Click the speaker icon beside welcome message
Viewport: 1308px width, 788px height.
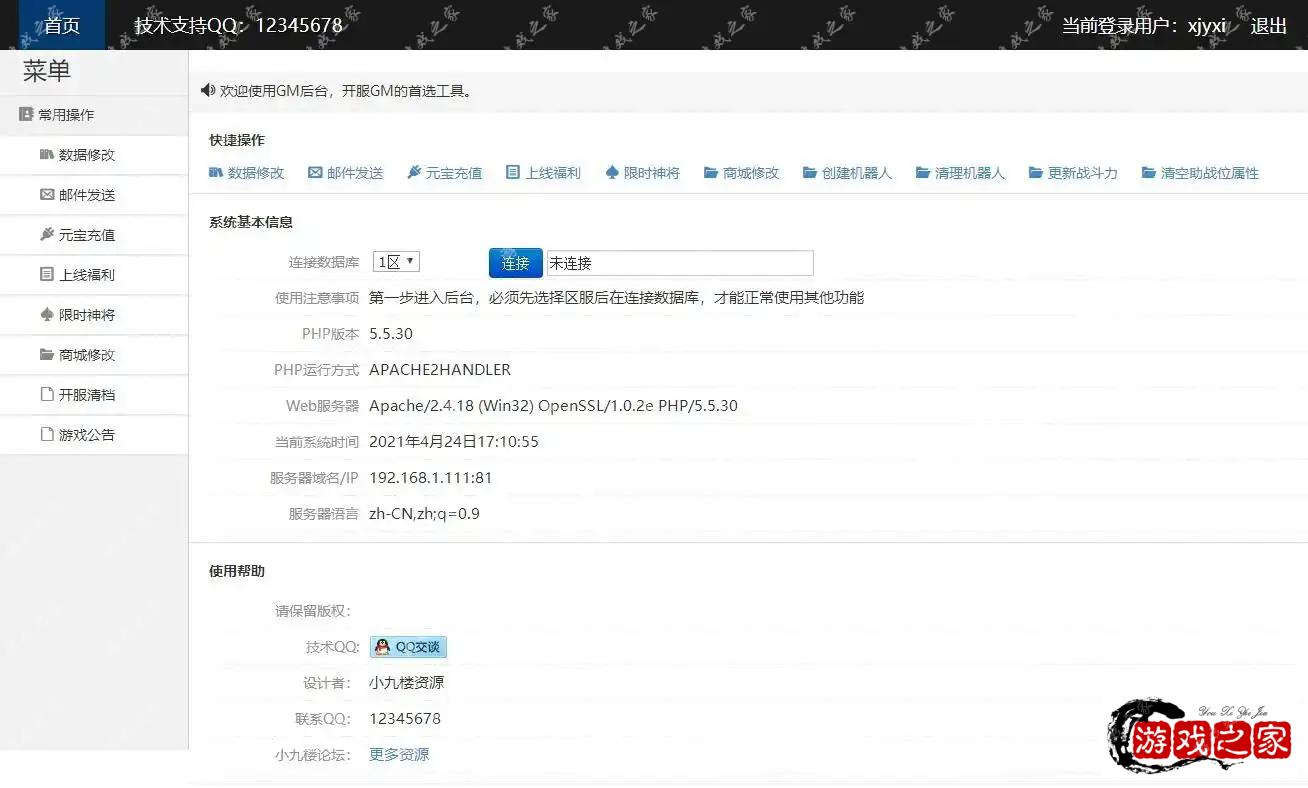click(x=208, y=90)
